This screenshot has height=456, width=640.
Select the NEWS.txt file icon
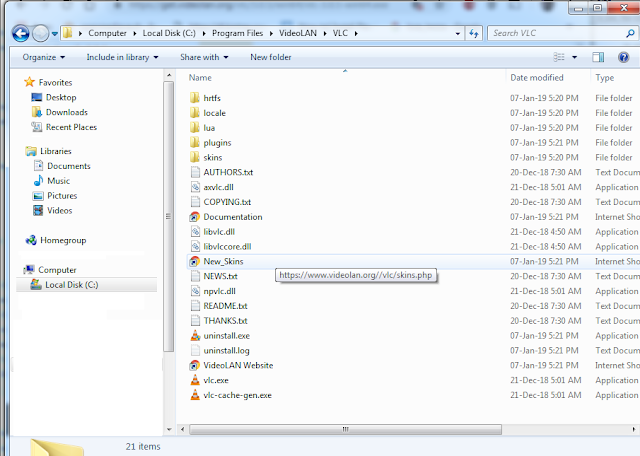(x=195, y=276)
